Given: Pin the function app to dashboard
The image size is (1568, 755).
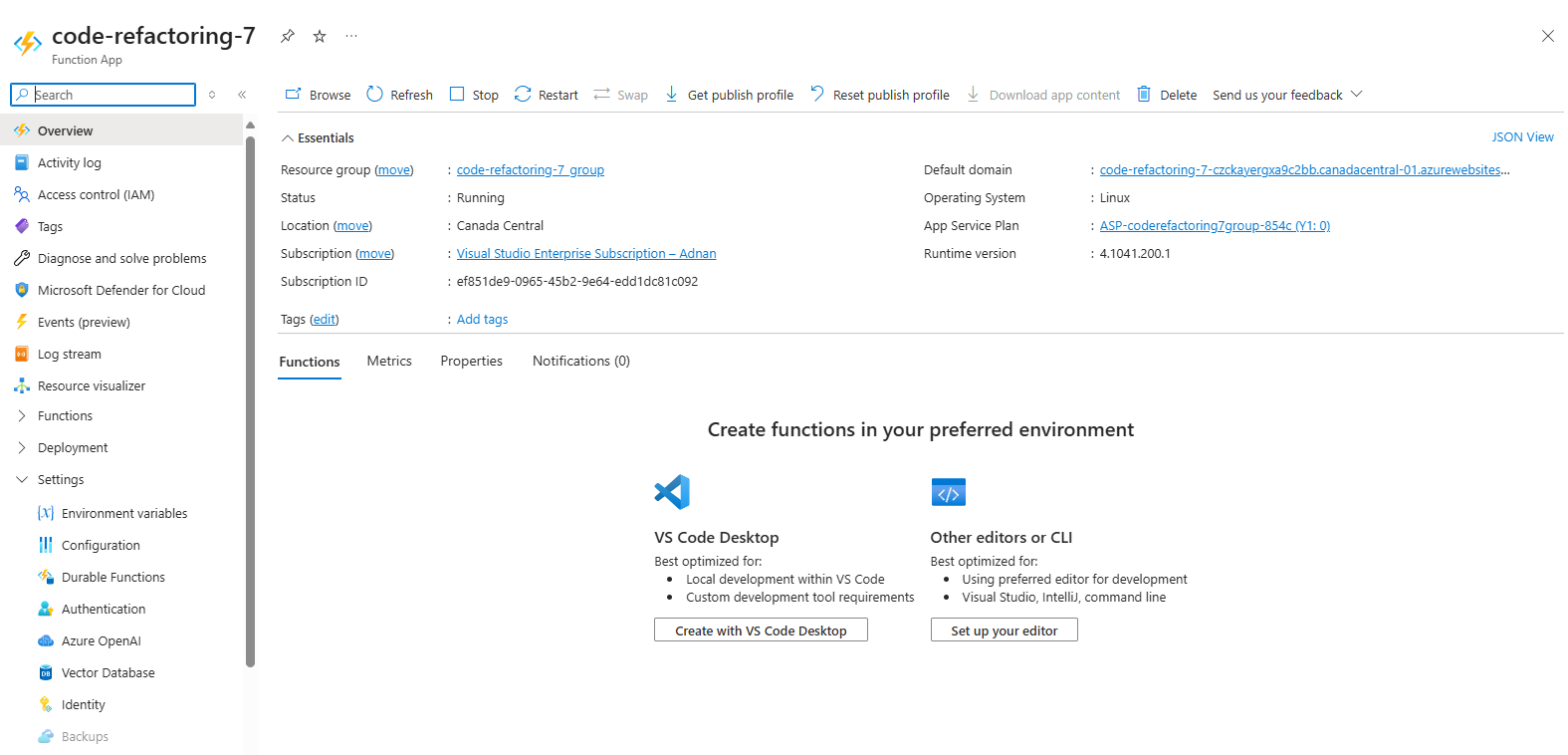Looking at the screenshot, I should pos(288,36).
